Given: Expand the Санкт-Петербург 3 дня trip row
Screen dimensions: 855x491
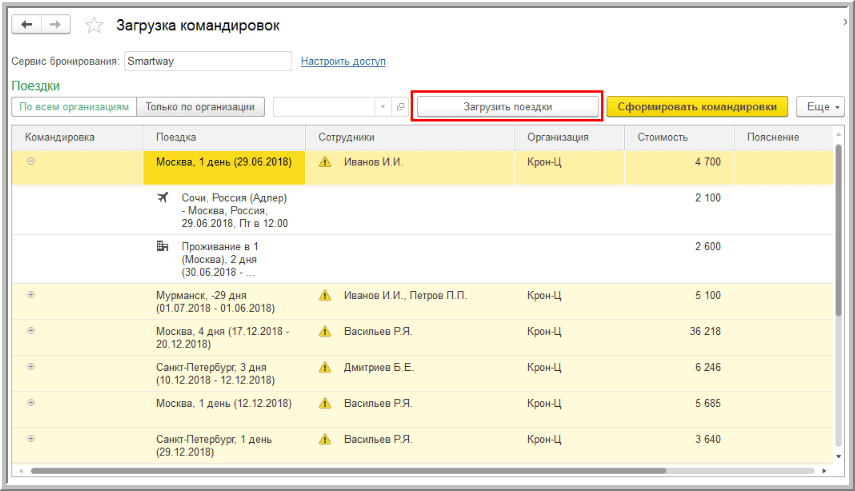Looking at the screenshot, I should click(31, 367).
